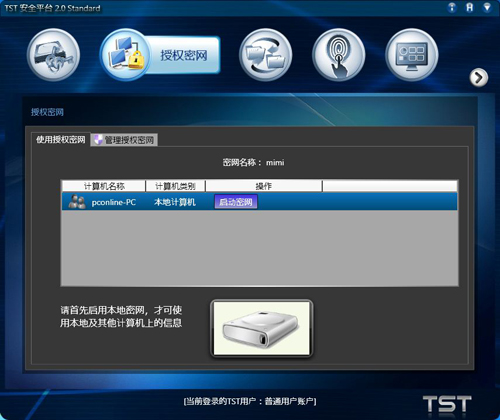Select the pconline-PC computer name

[x=114, y=202]
